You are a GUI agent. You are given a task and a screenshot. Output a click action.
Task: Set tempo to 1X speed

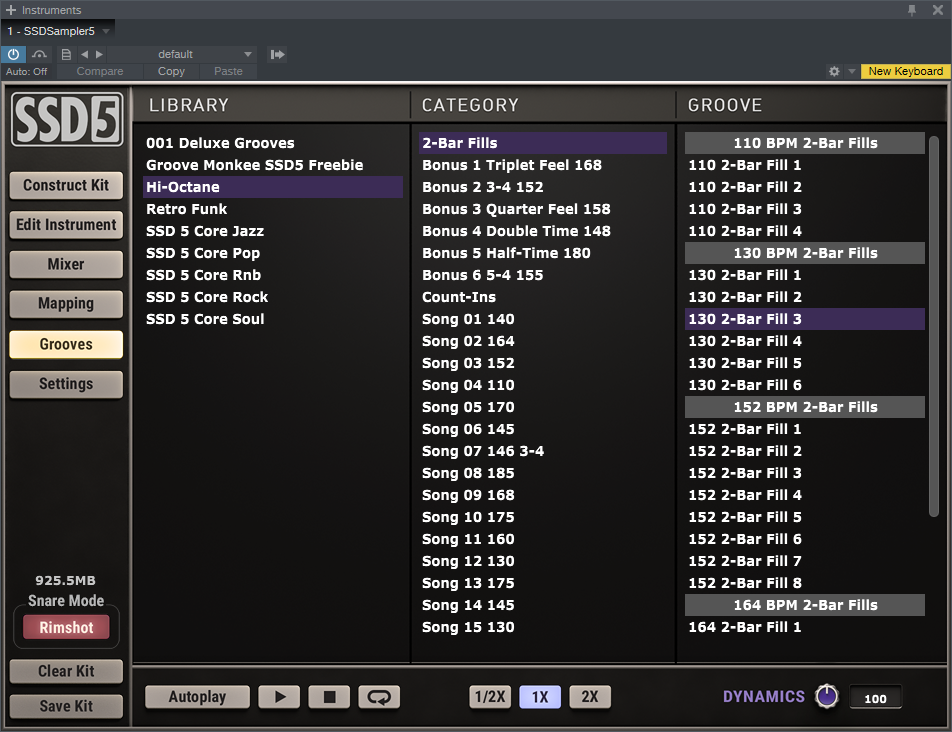point(540,697)
